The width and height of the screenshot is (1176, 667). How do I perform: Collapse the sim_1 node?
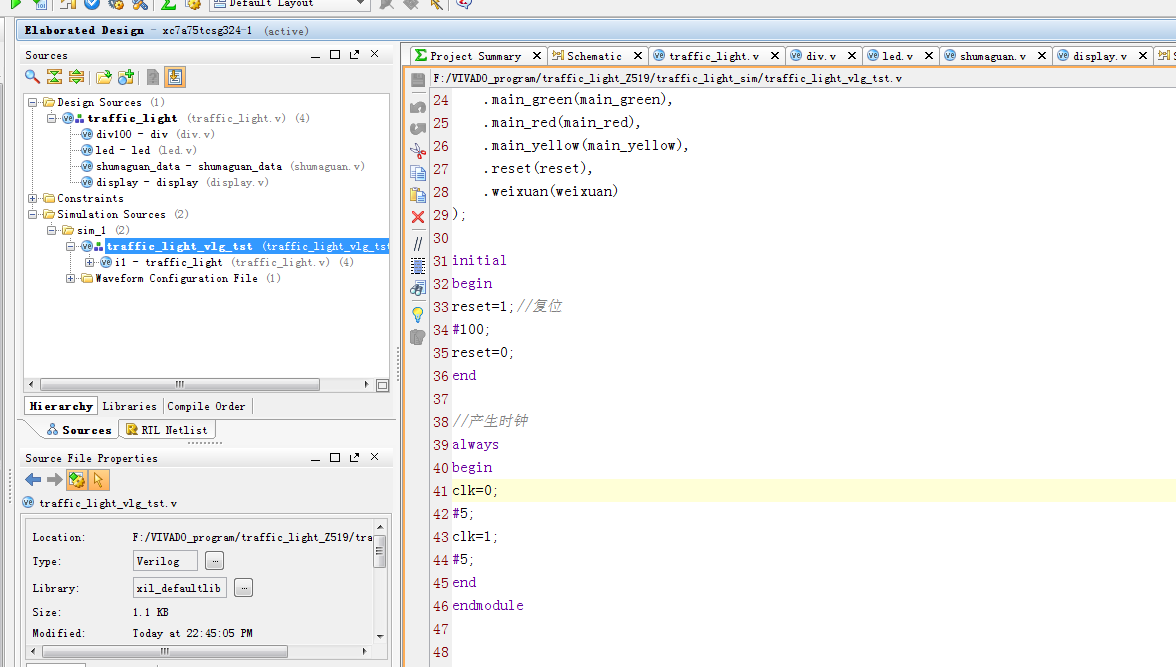[51, 230]
